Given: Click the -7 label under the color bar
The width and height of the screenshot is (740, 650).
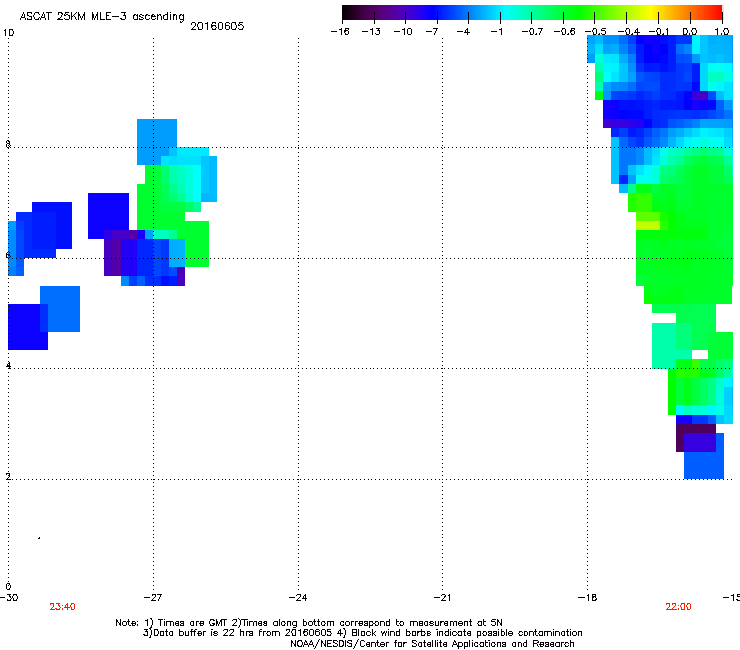Looking at the screenshot, I should click(432, 32).
